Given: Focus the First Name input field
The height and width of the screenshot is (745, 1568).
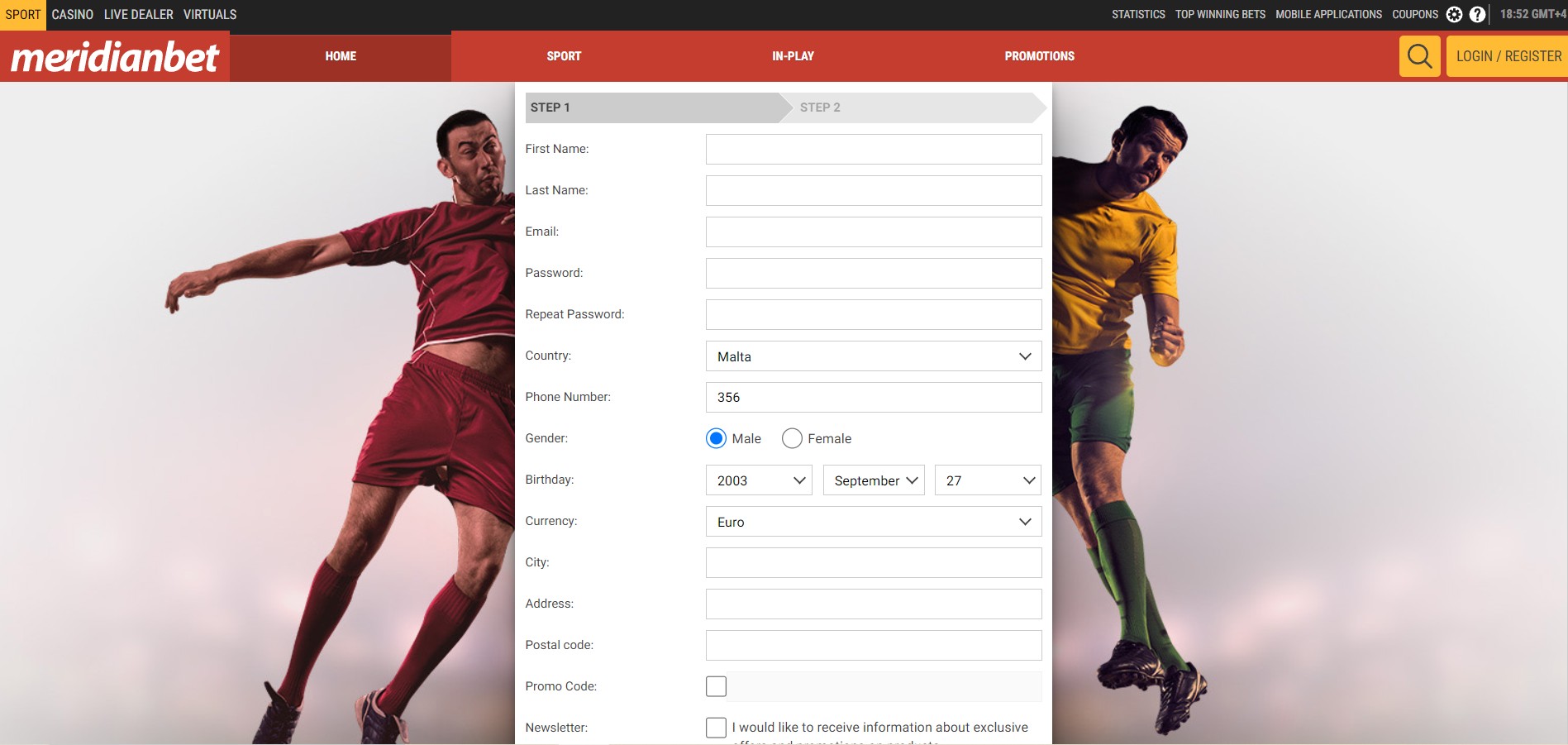Looking at the screenshot, I should tap(874, 150).
